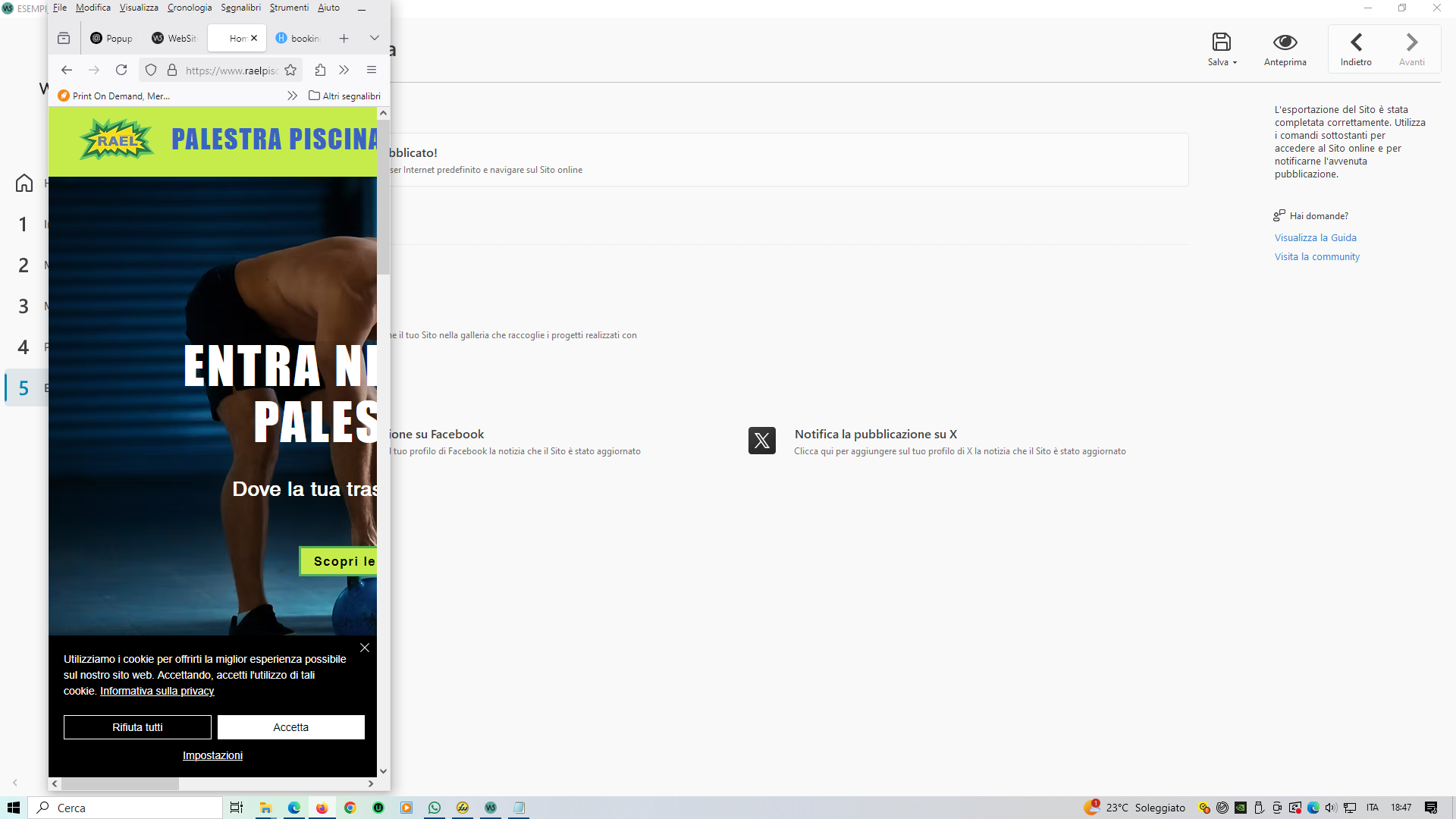This screenshot has width=1456, height=819.
Task: Show more toolbar tools chevron
Action: (x=344, y=70)
